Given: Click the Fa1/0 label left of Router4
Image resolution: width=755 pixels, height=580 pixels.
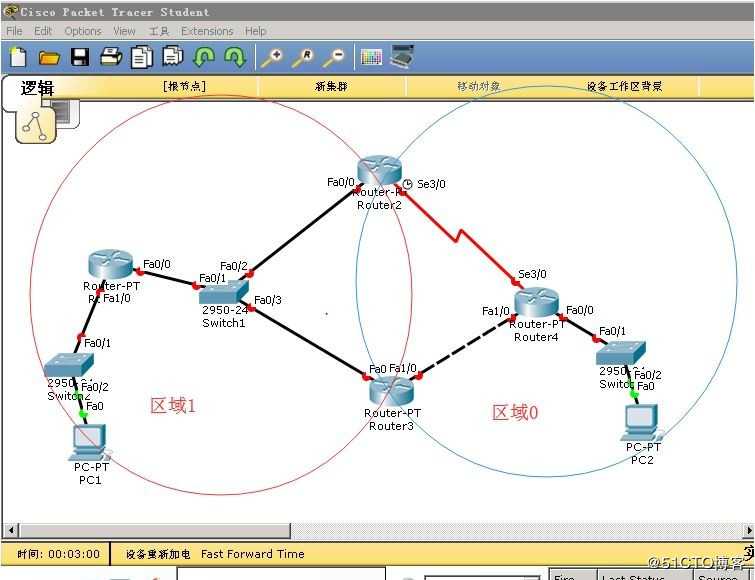Looking at the screenshot, I should [495, 311].
